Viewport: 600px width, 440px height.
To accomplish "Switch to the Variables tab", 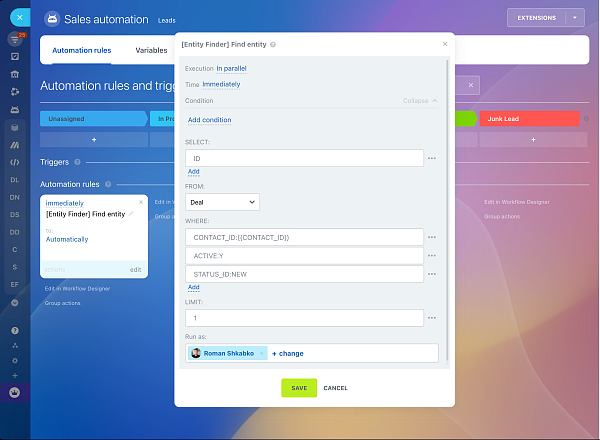I will [x=151, y=50].
